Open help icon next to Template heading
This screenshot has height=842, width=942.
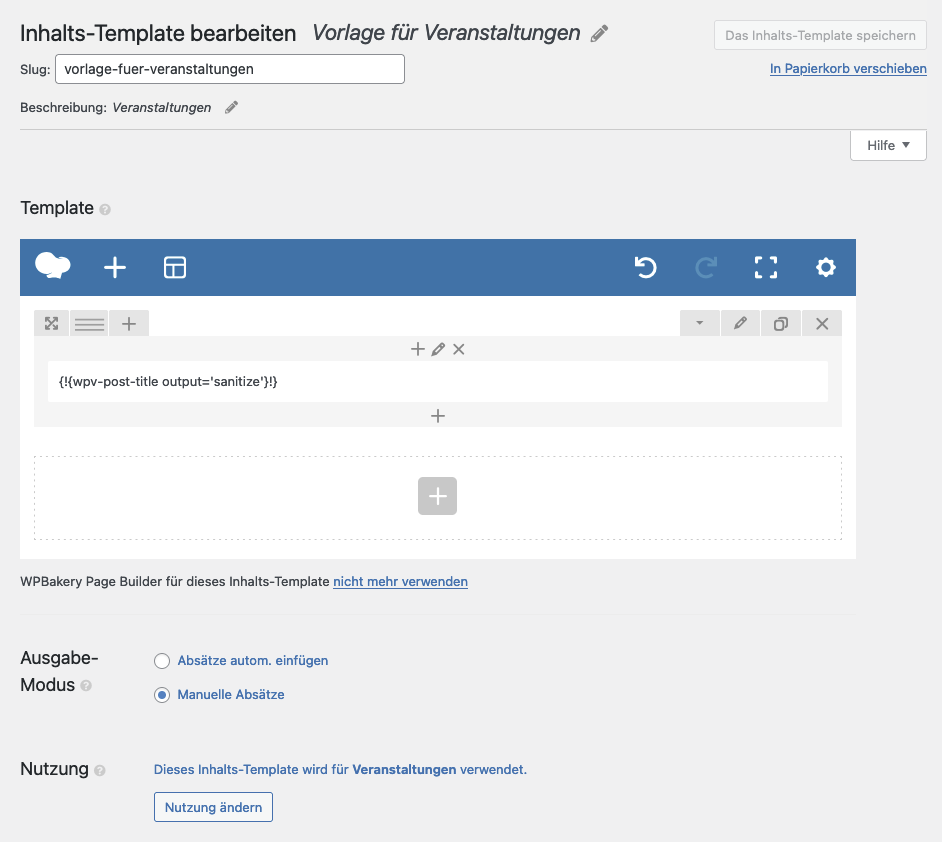coord(105,210)
